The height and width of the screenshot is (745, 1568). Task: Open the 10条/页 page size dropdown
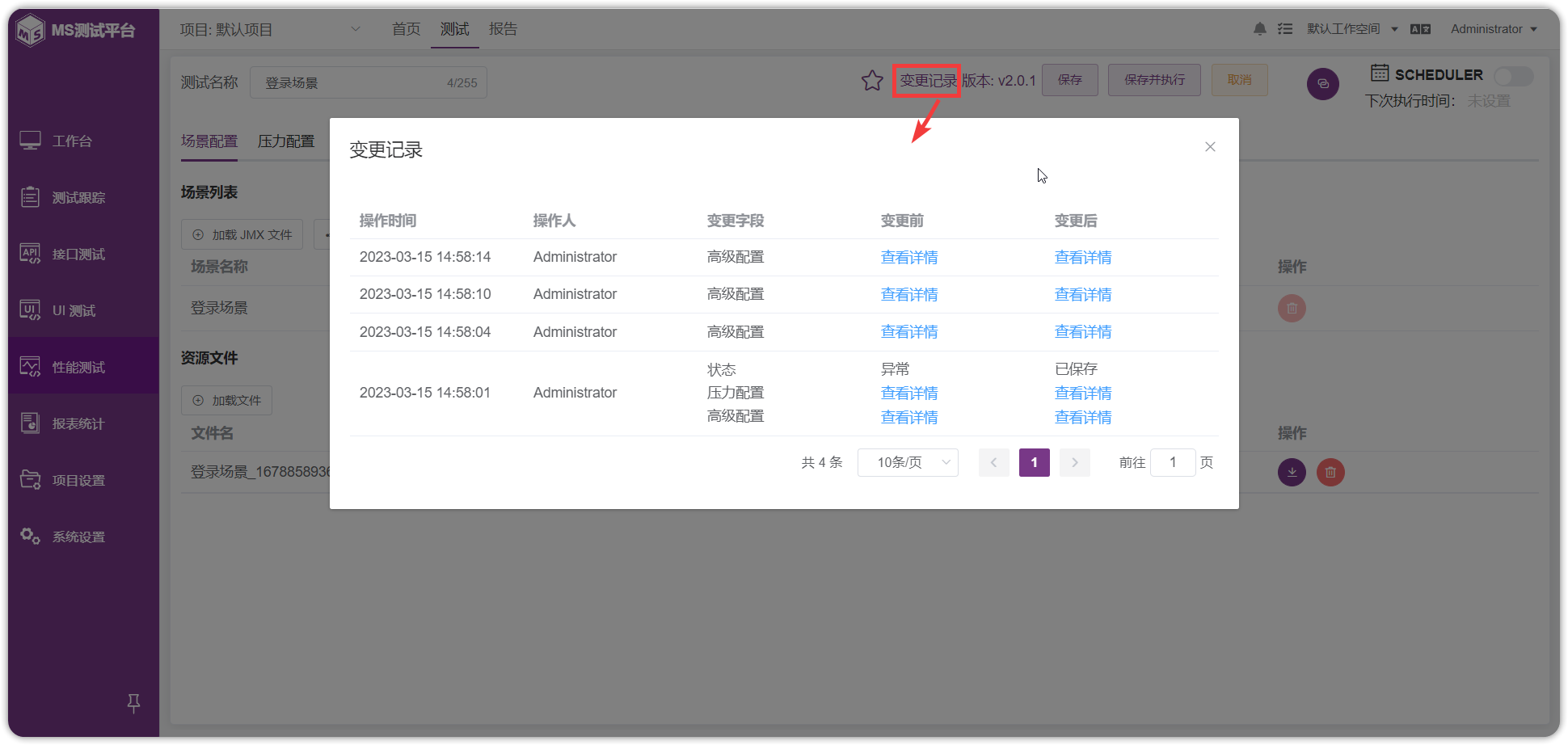(x=908, y=462)
